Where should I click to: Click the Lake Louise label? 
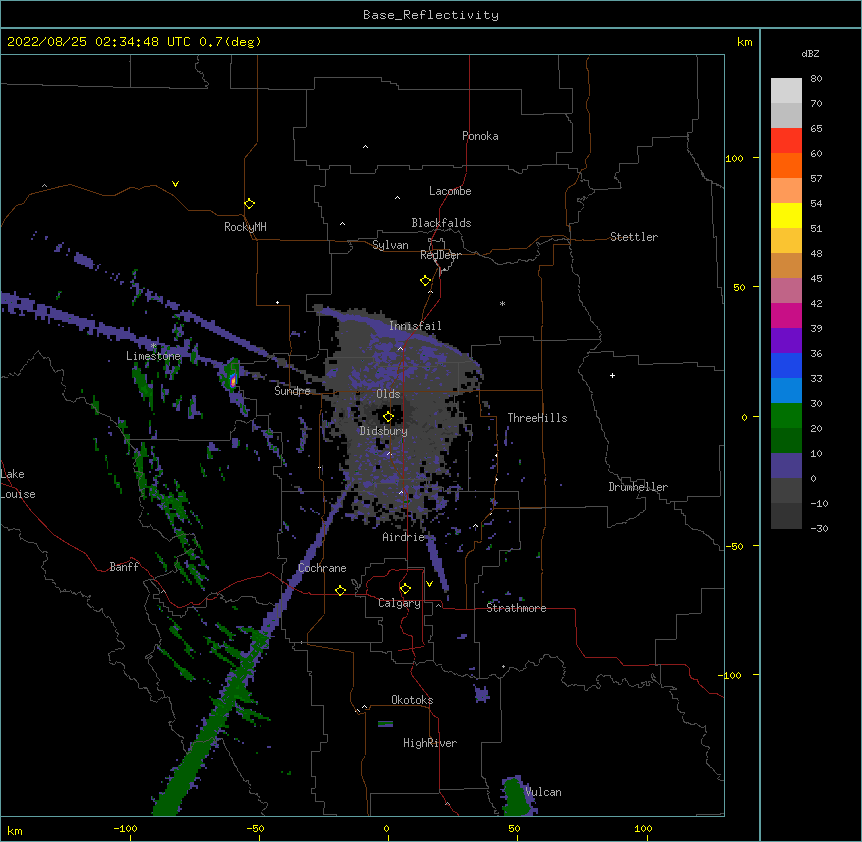[x=16, y=484]
